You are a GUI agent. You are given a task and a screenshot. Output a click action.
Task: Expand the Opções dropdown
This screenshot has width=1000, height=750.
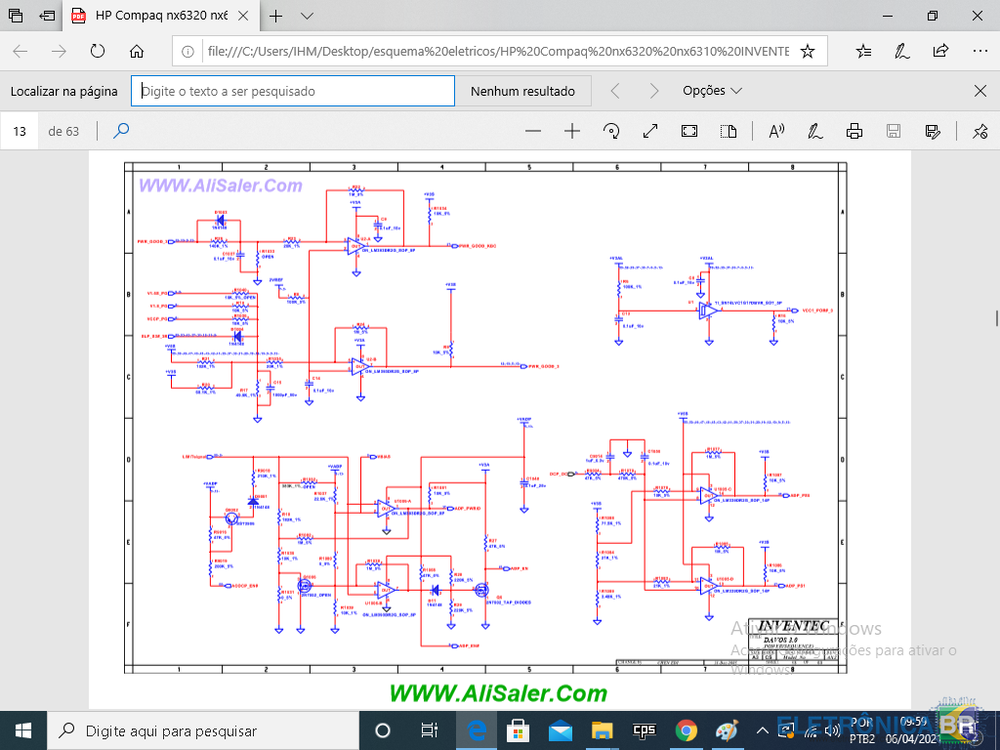tap(712, 91)
